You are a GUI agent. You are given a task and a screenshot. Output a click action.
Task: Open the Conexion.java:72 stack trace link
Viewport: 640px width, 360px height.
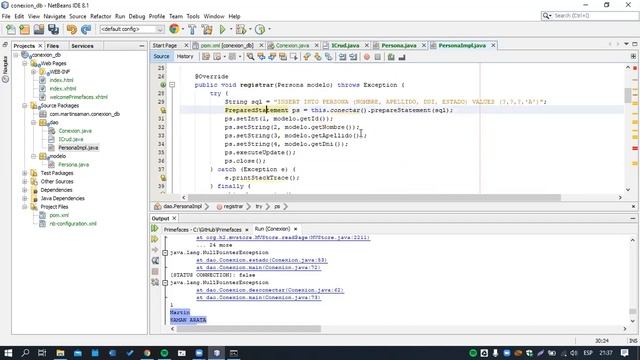pyautogui.click(x=258, y=267)
